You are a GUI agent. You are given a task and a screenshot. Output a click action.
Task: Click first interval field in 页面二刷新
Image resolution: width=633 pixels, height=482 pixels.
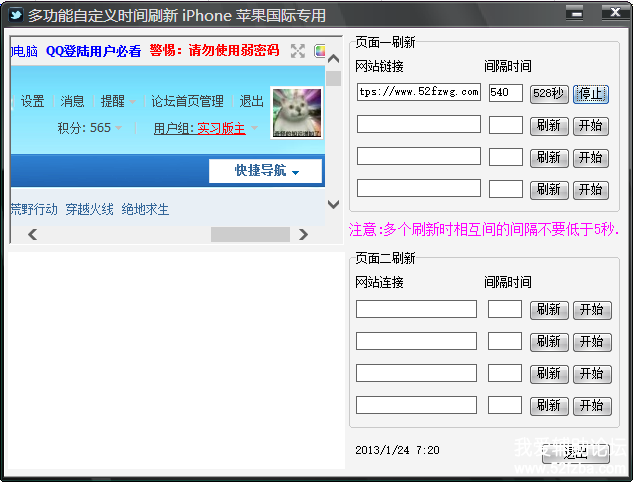tap(505, 309)
